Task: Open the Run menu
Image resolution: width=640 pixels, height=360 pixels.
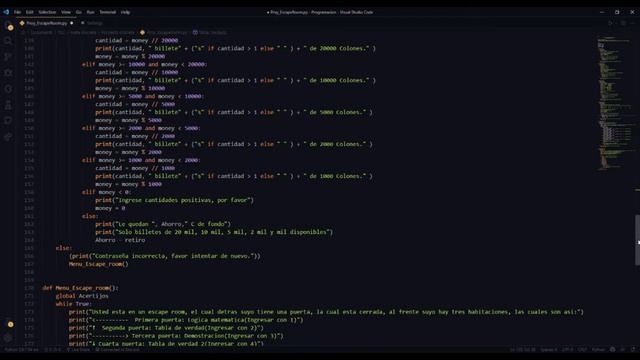Action: click(x=90, y=12)
